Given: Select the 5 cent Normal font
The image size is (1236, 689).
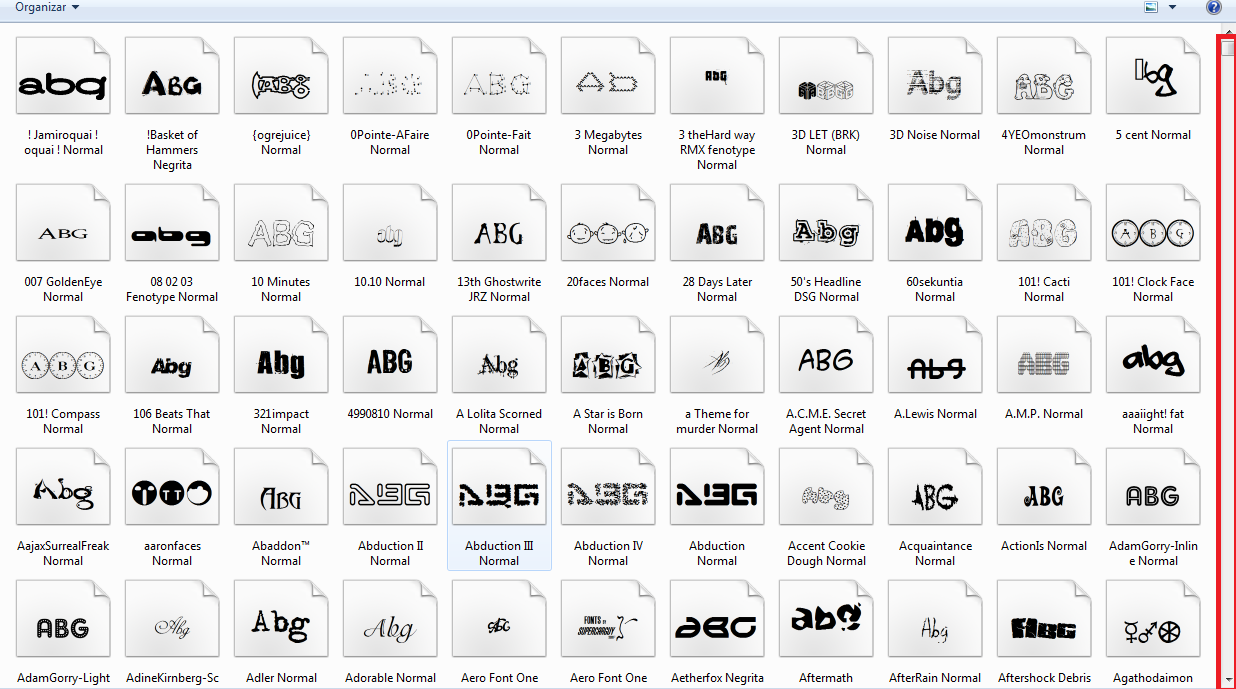Looking at the screenshot, I should (1153, 86).
